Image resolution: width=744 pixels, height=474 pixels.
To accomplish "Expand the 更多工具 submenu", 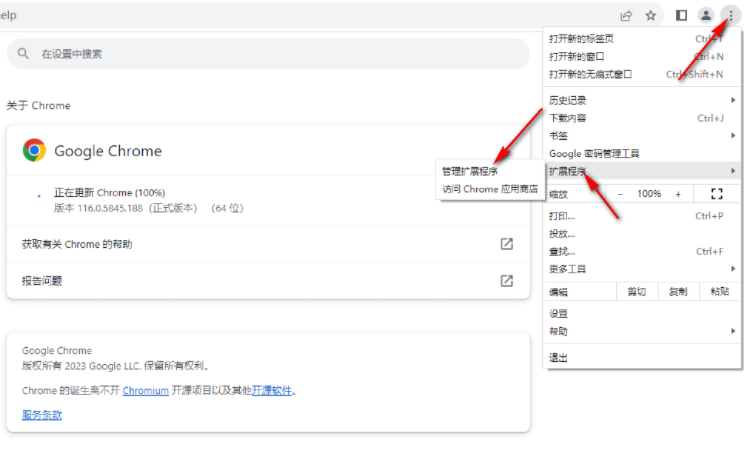I will 640,269.
